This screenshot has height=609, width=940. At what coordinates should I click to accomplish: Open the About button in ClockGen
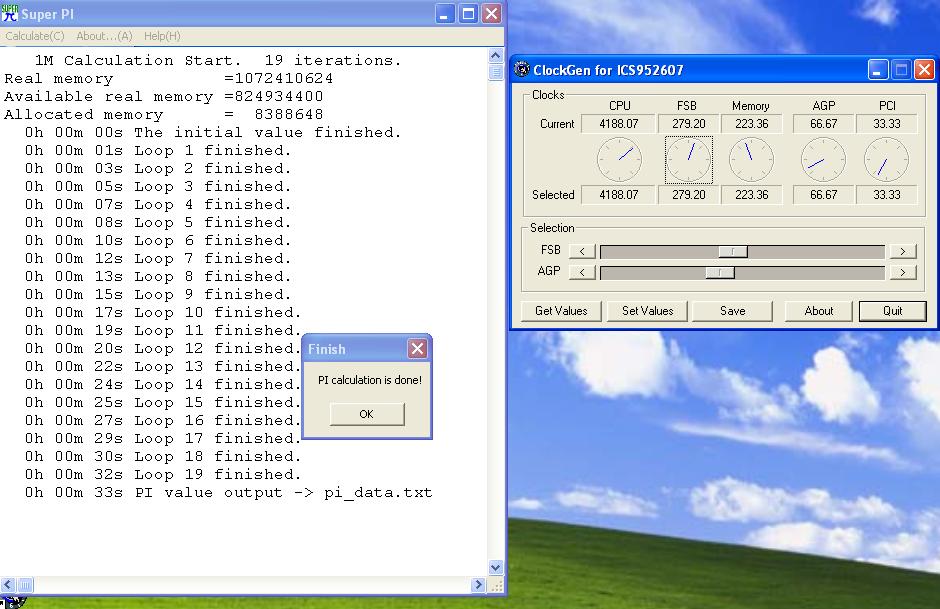tap(818, 311)
